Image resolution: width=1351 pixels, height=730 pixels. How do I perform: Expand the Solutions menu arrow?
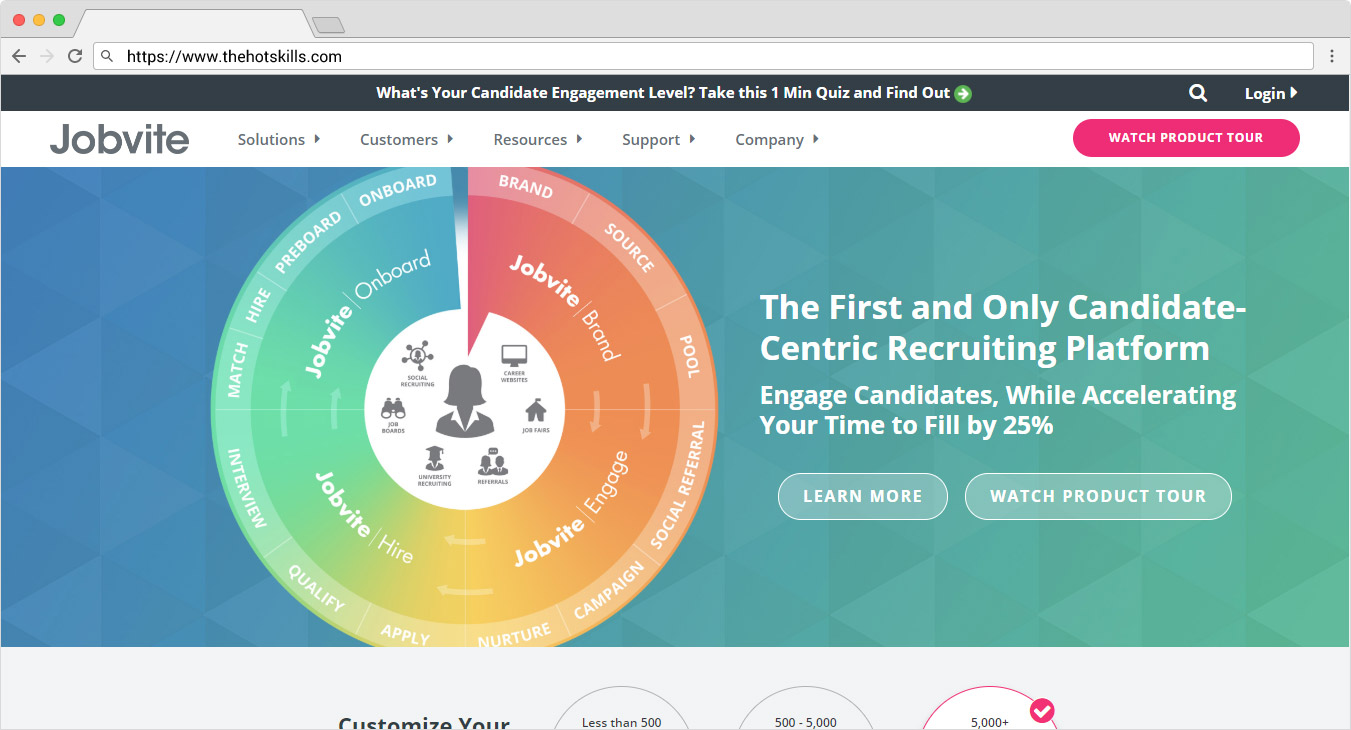coord(317,139)
